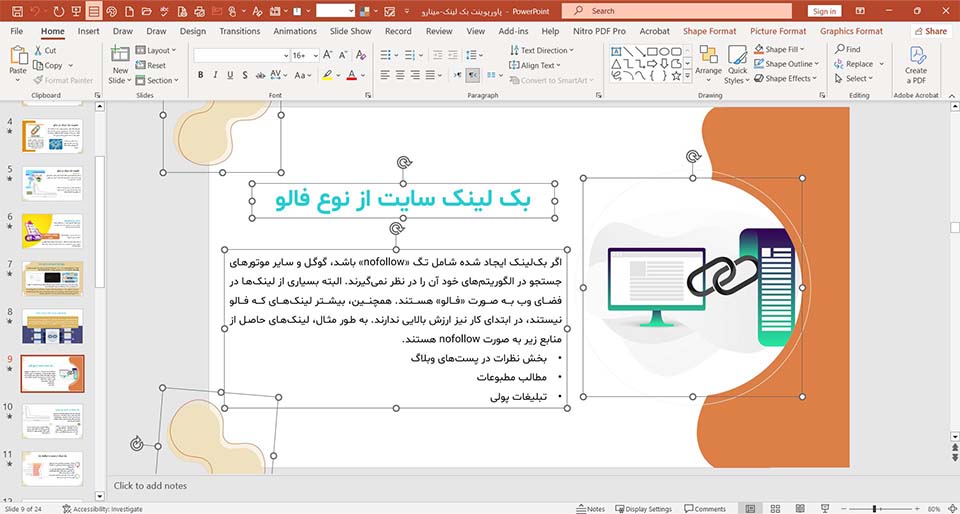The image size is (960, 514).
Task: Open the Font dialog launcher
Action: point(368,95)
